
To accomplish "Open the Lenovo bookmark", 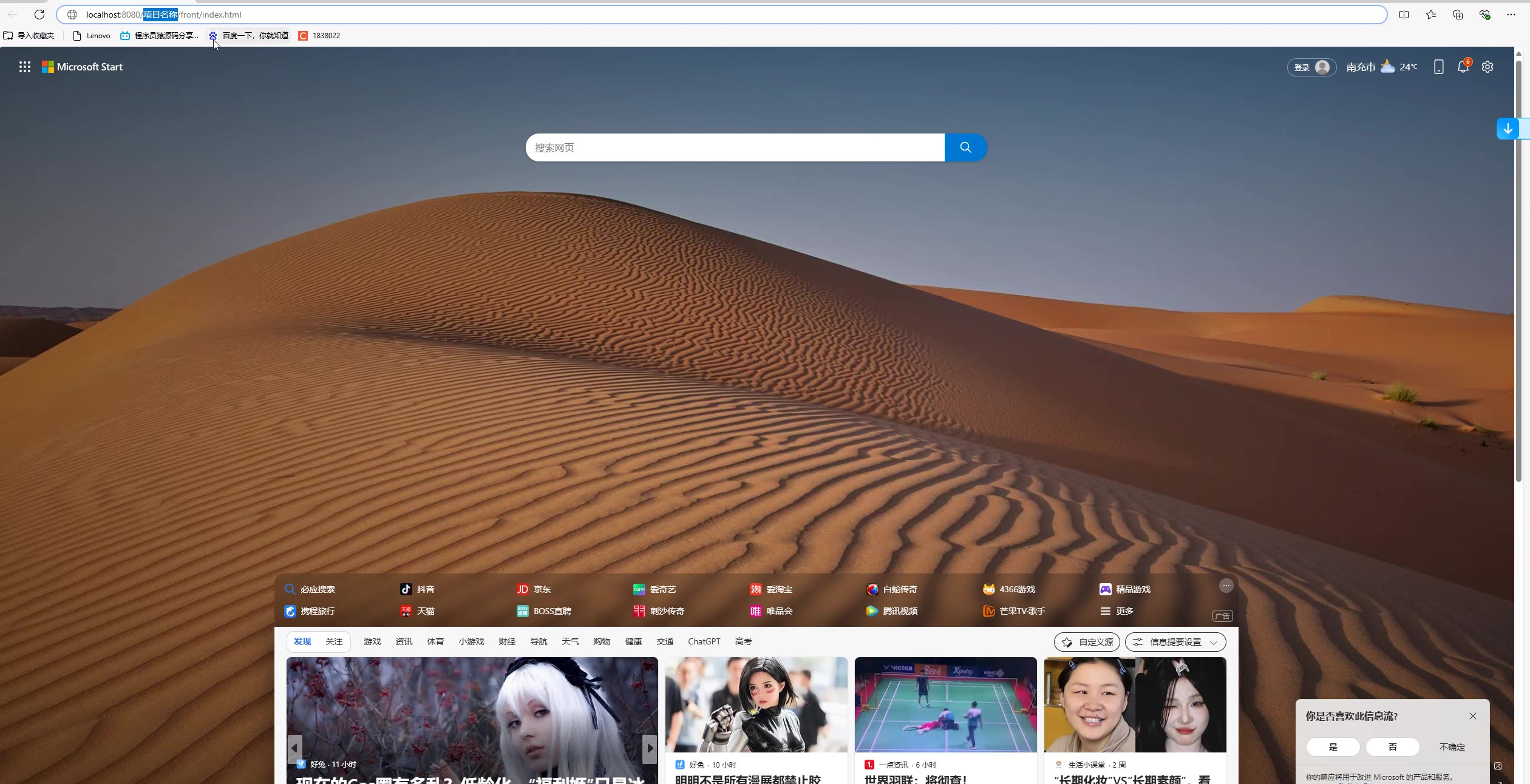I will (x=92, y=36).
